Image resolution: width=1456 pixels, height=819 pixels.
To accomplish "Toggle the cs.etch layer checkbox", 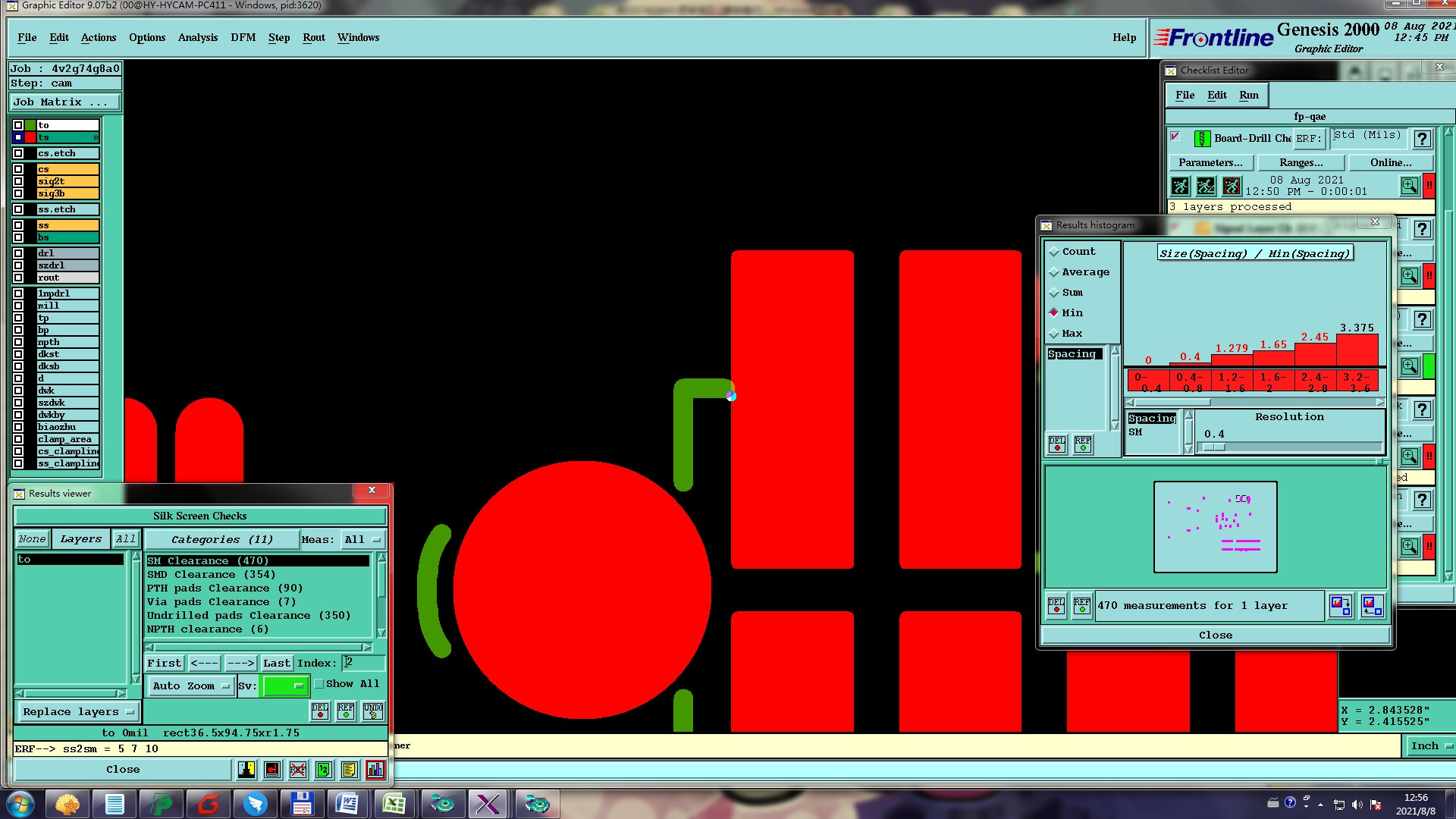I will pyautogui.click(x=18, y=153).
